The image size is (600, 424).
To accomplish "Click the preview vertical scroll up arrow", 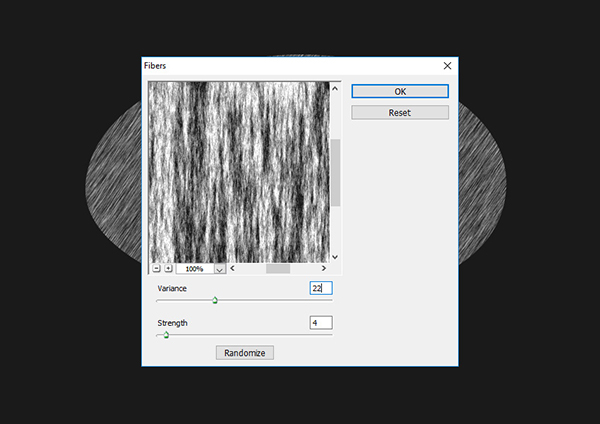I will [x=335, y=88].
